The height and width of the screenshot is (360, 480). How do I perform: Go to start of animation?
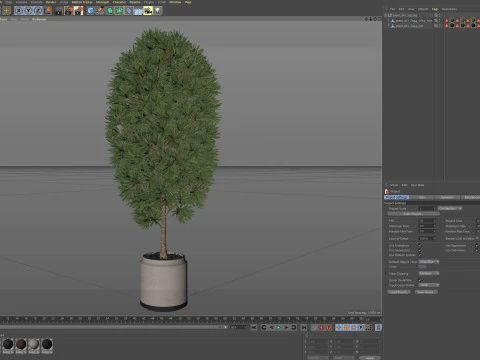(254, 328)
